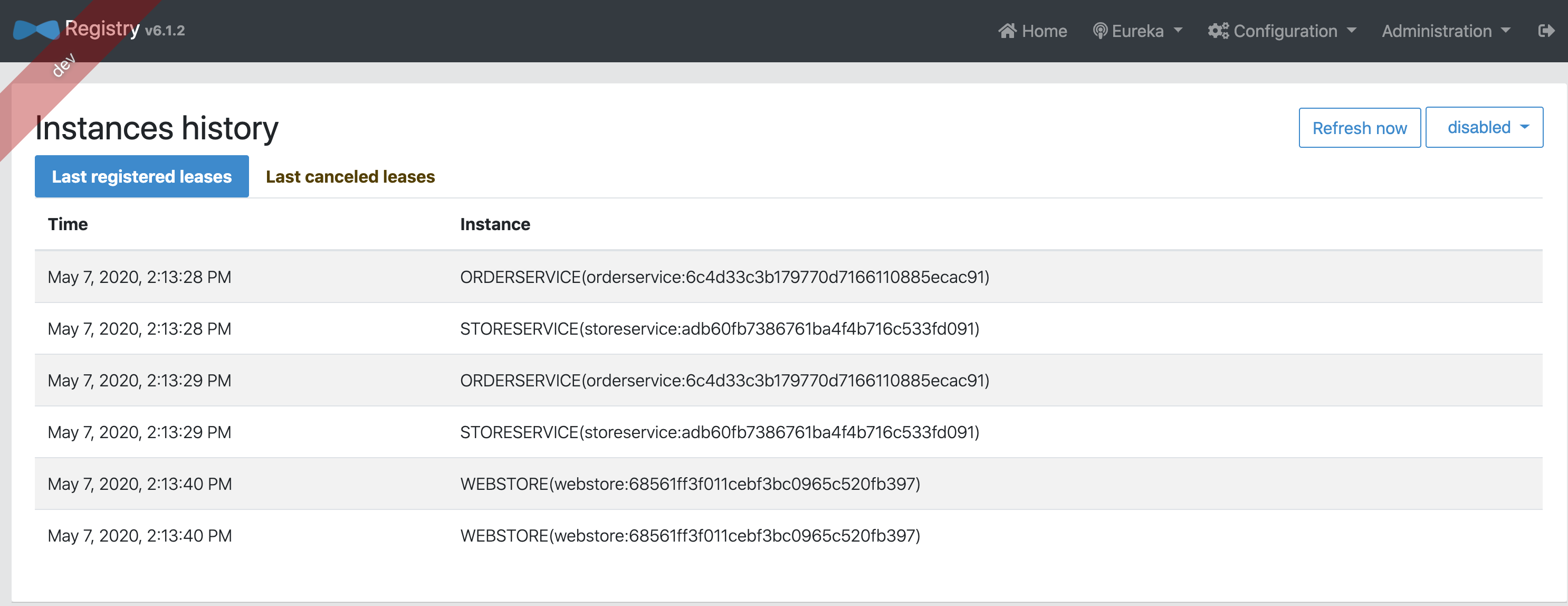
Task: Click the Instance column header
Action: [x=494, y=224]
